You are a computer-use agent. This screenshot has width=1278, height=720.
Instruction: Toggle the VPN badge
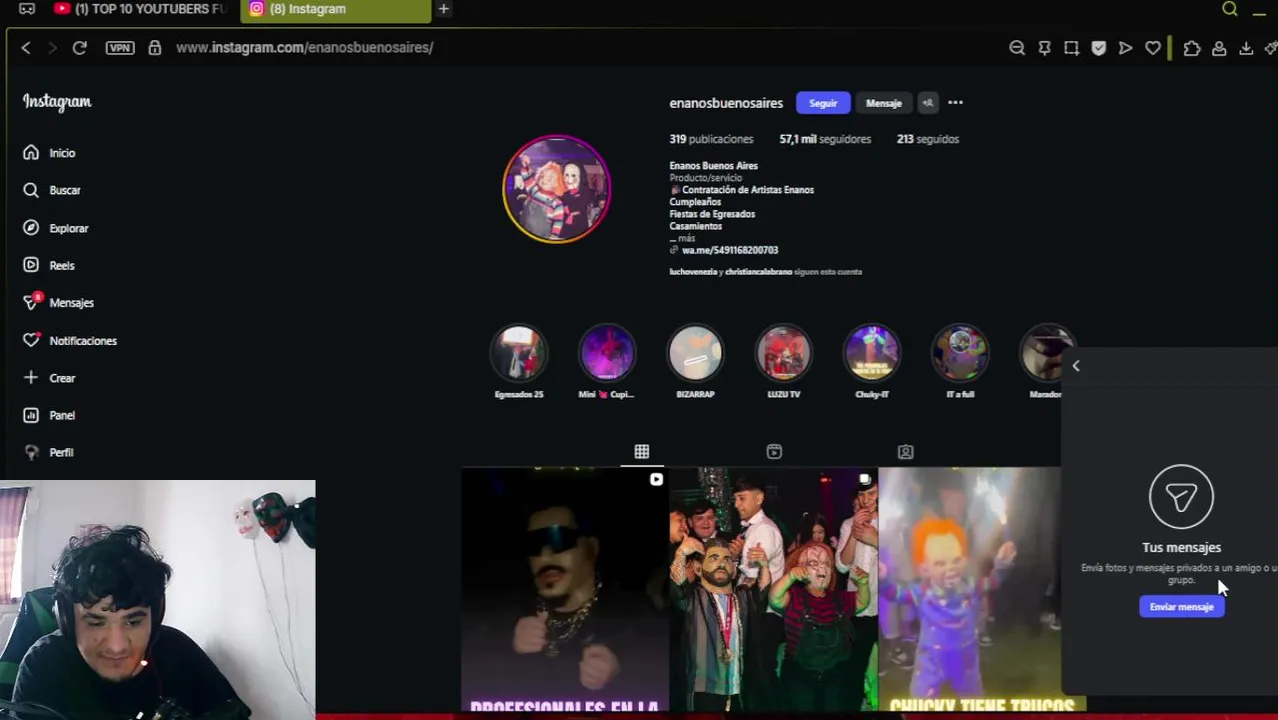(120, 47)
